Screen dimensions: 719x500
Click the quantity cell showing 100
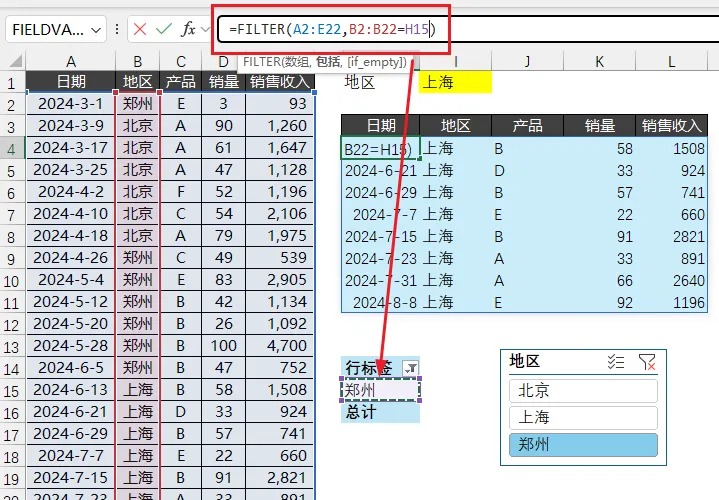(223, 346)
